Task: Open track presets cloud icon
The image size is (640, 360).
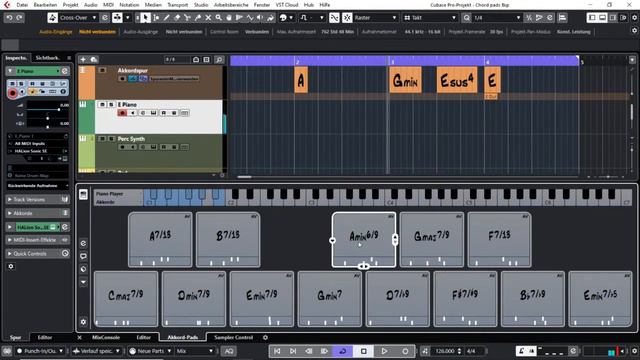Action: click(94, 60)
